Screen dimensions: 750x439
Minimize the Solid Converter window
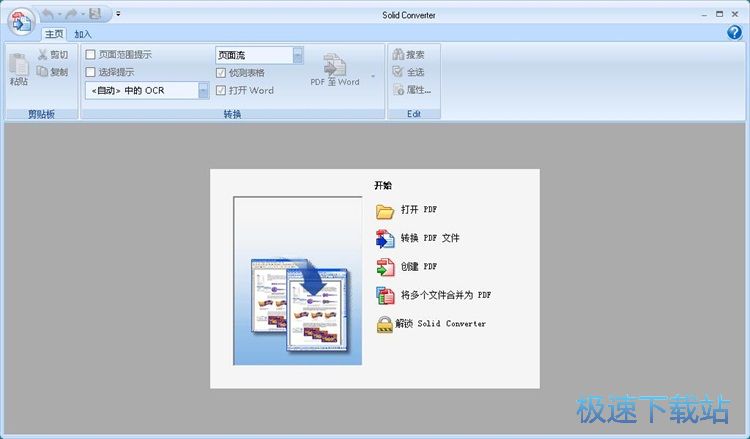(704, 15)
